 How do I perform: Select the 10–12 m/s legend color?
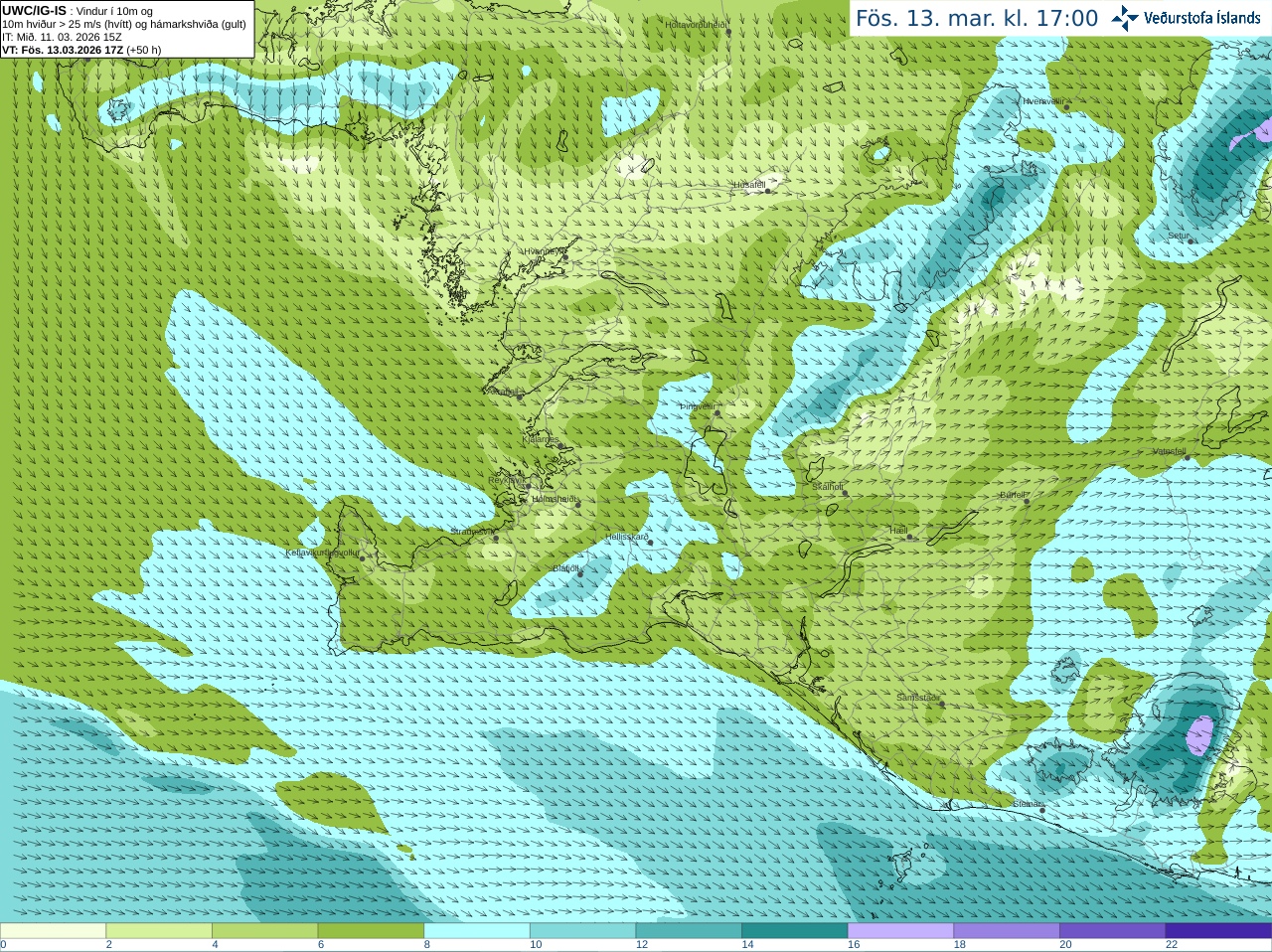(583, 931)
